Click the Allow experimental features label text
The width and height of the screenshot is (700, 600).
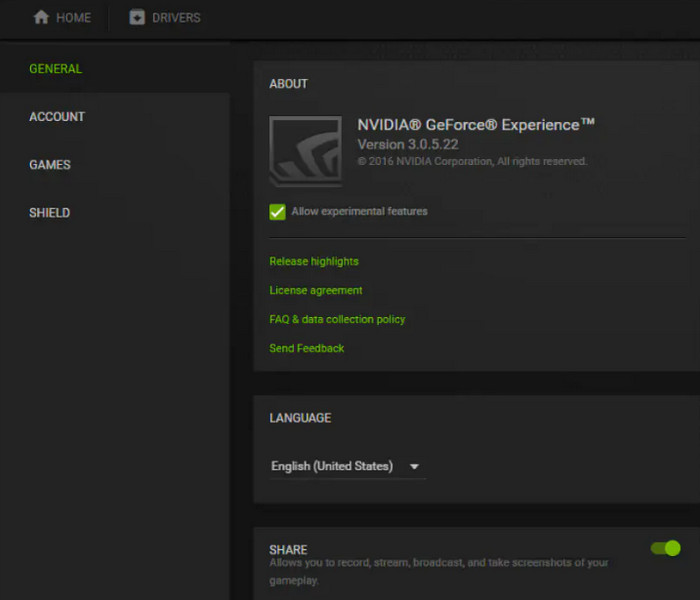[359, 212]
